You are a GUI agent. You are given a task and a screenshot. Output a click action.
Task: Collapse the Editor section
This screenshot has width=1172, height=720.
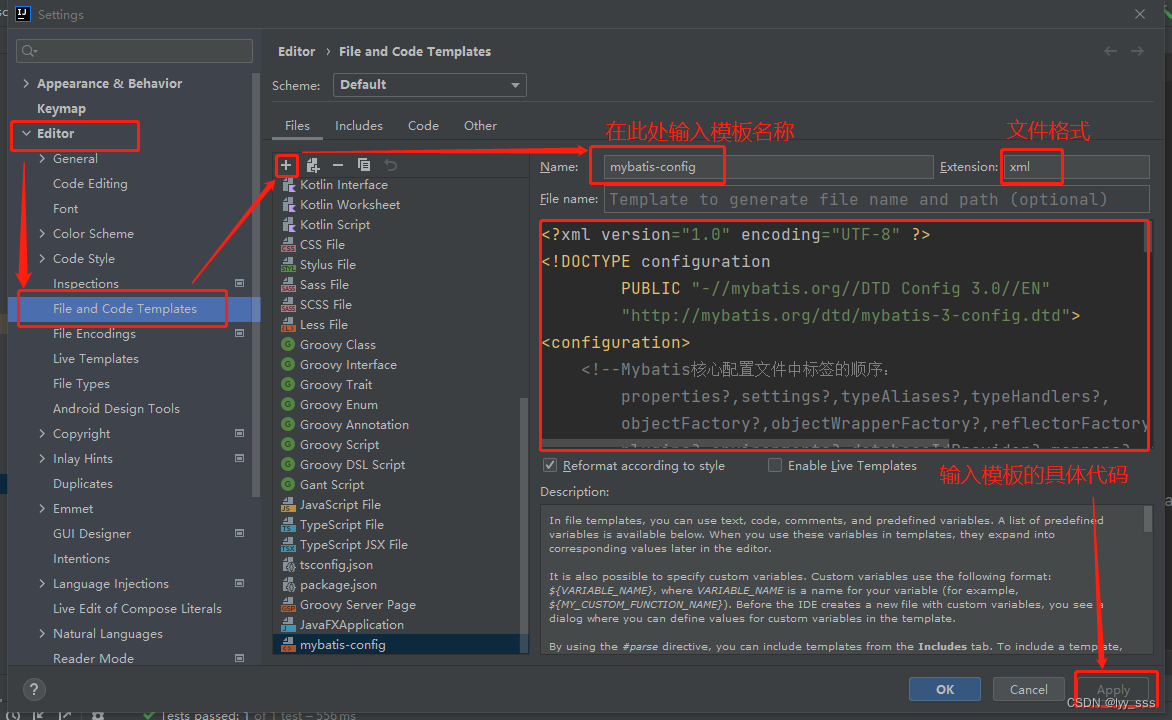(26, 133)
